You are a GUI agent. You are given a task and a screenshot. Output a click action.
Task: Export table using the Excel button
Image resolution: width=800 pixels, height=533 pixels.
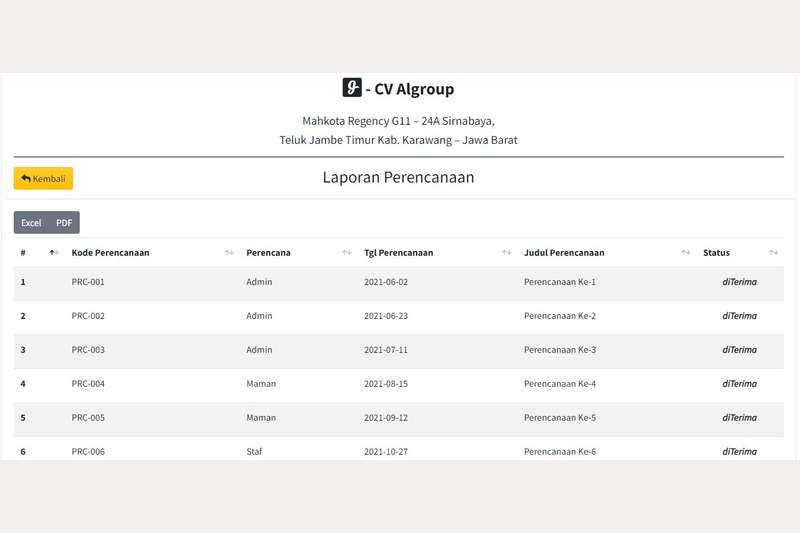click(31, 223)
